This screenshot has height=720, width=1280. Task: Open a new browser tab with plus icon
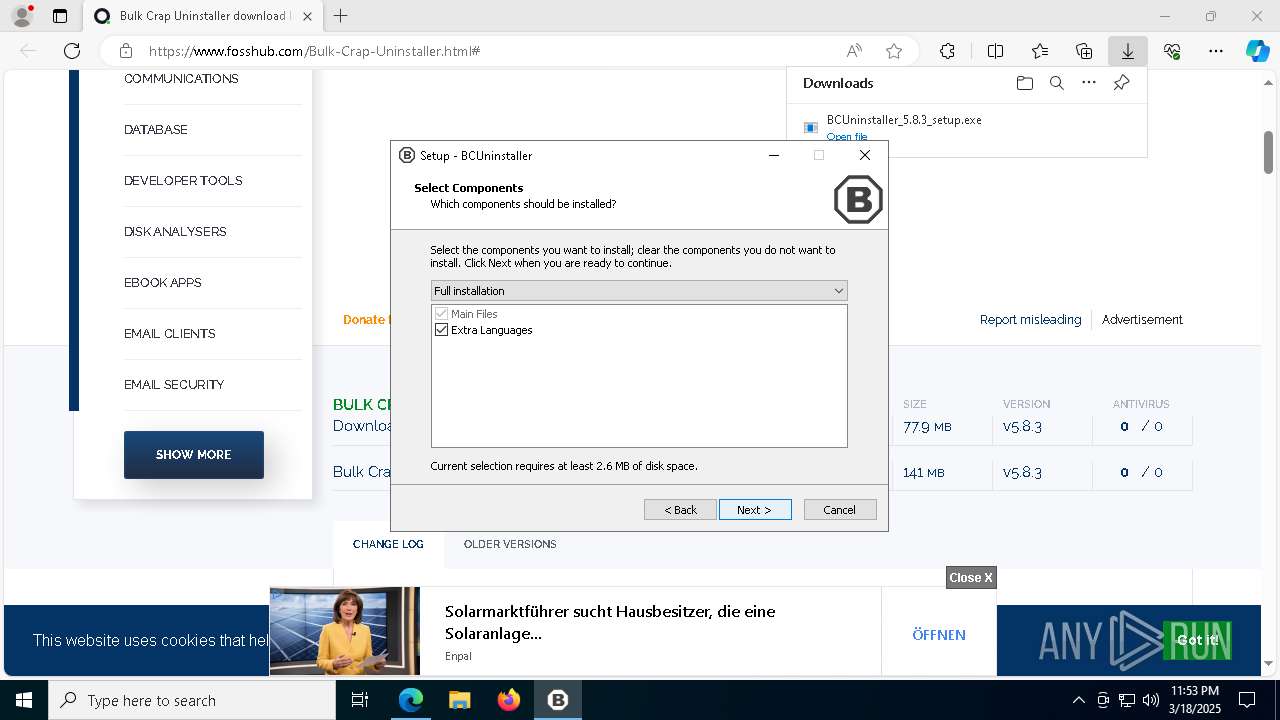tap(340, 16)
